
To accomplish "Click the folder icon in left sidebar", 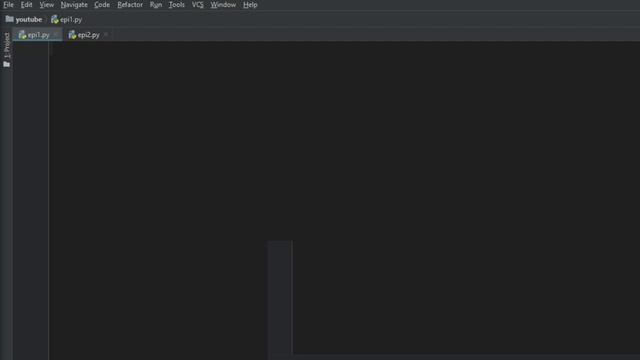I will coord(7,64).
